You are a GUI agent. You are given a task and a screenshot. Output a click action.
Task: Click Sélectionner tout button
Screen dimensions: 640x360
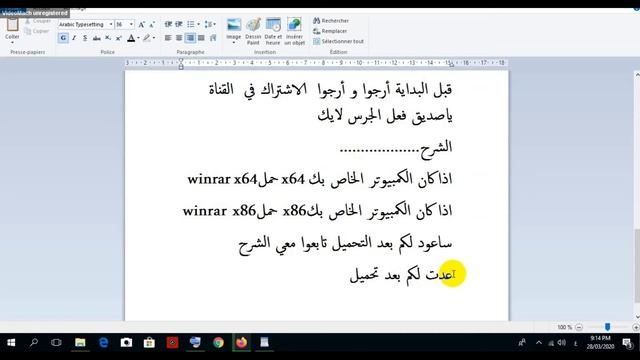click(338, 41)
